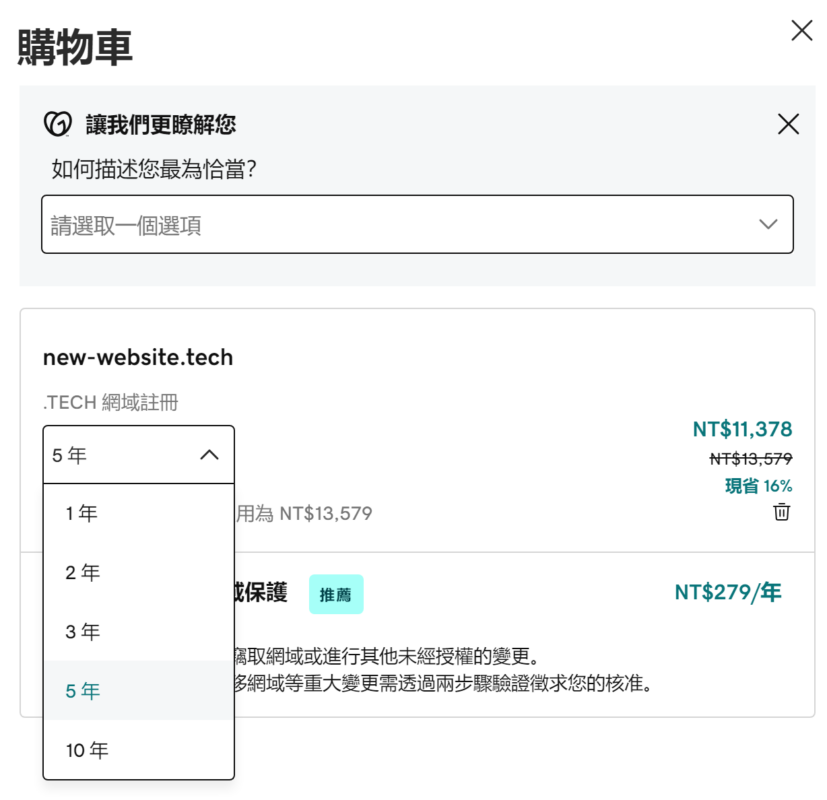Click the 現省 16% savings label

[758, 486]
